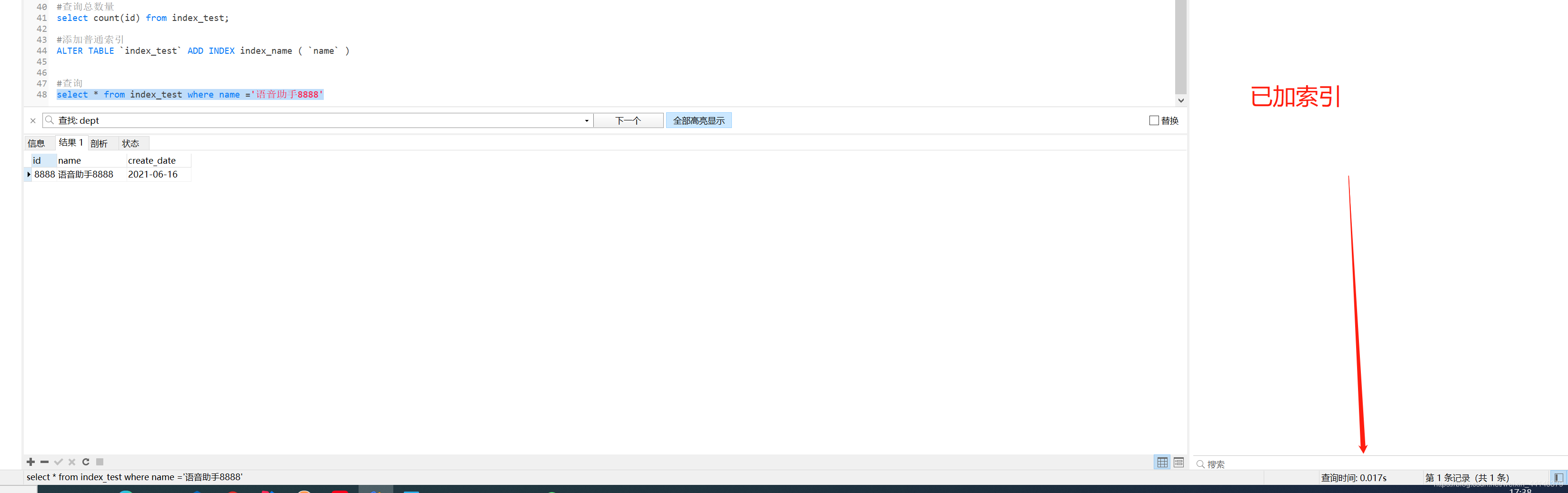Click the create_date column header
The width and height of the screenshot is (1568, 493).
click(159, 161)
